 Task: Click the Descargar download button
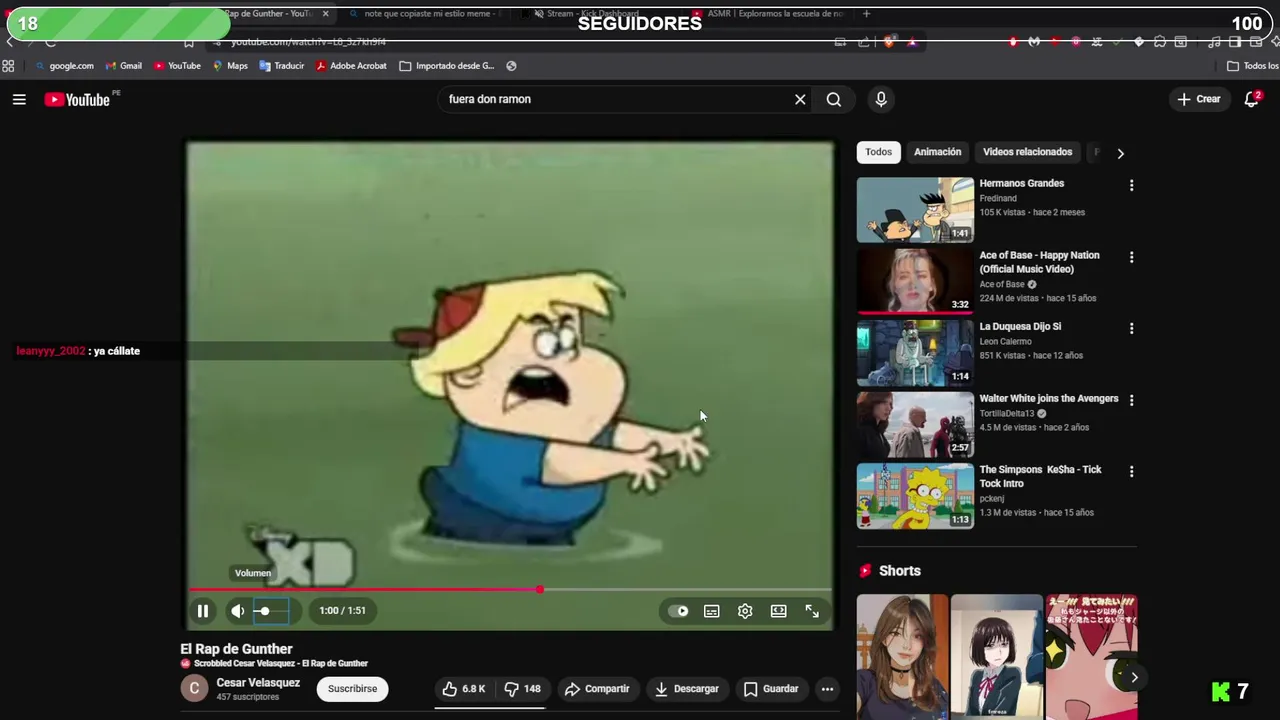pos(687,689)
